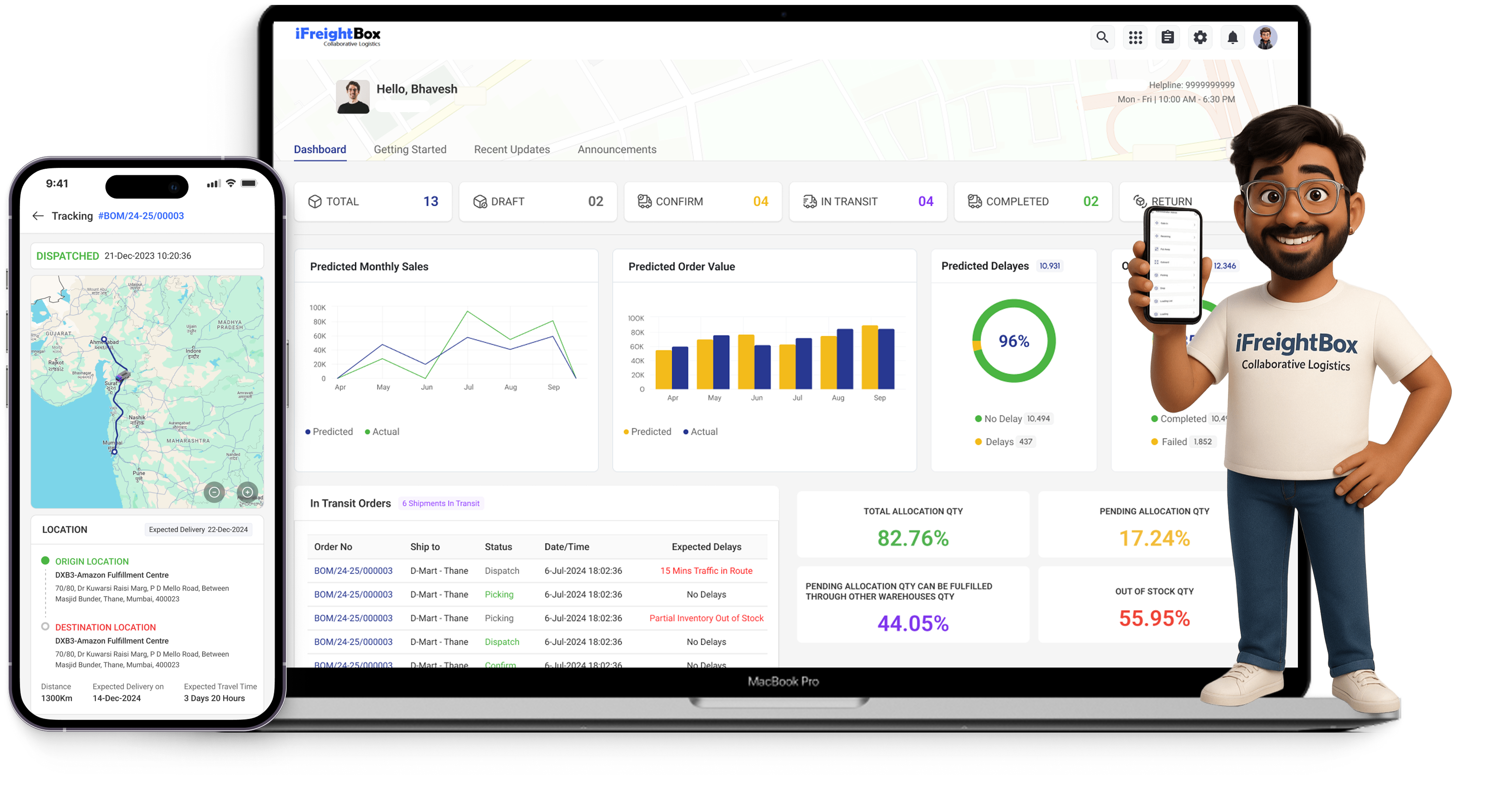
Task: Tap tracking number #BOM/24-25/00003 link
Action: 141,216
